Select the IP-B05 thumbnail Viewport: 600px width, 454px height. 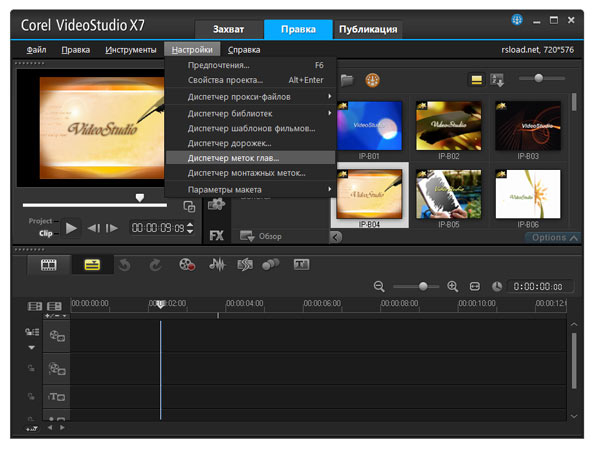[448, 194]
